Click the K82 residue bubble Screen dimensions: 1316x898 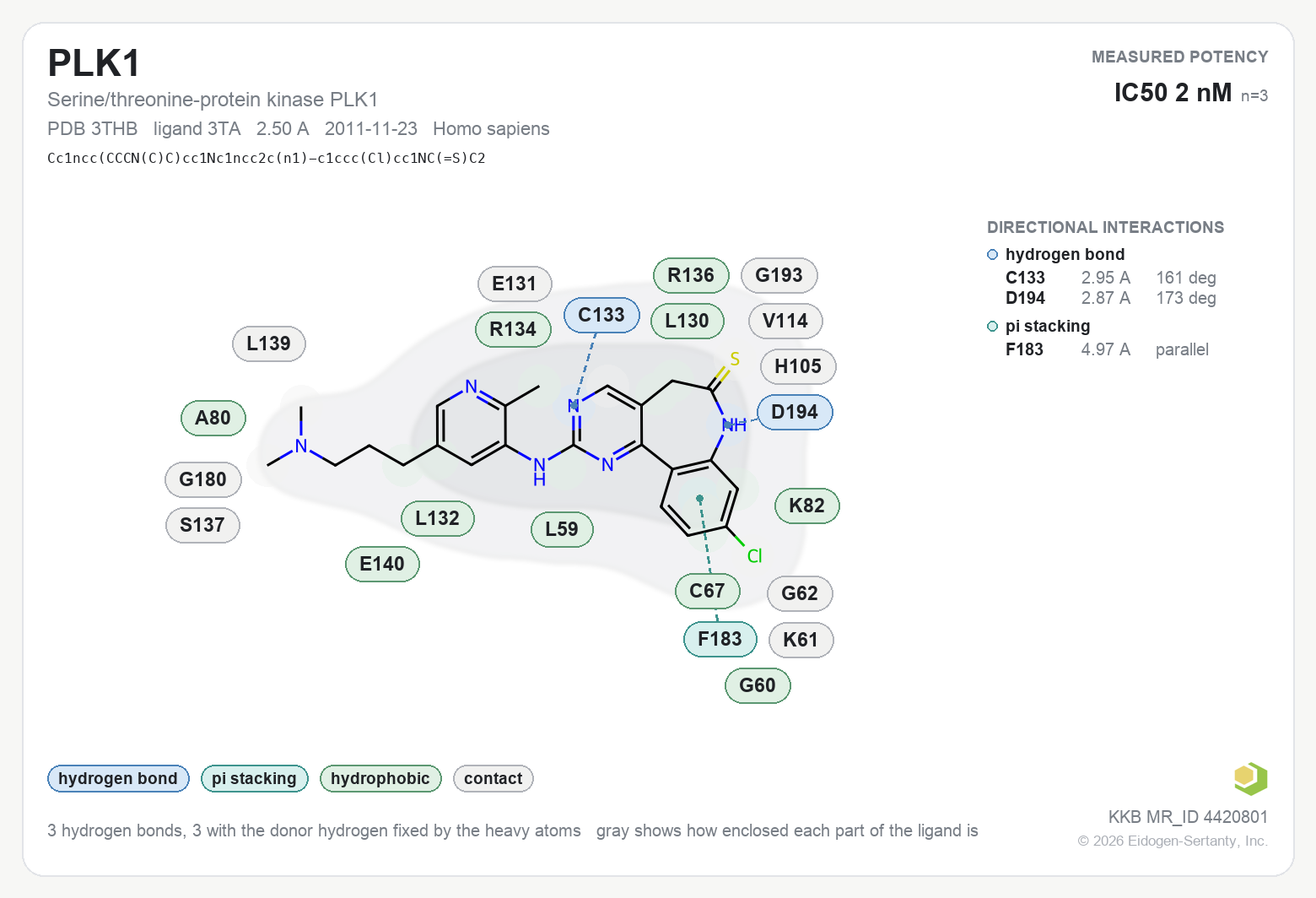point(807,506)
